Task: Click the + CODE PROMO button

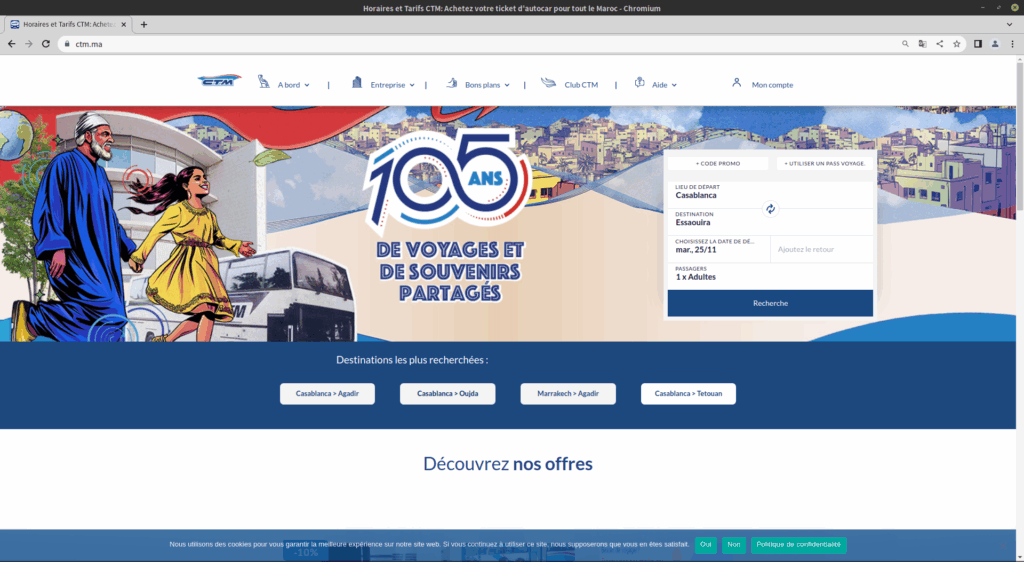Action: (718, 163)
